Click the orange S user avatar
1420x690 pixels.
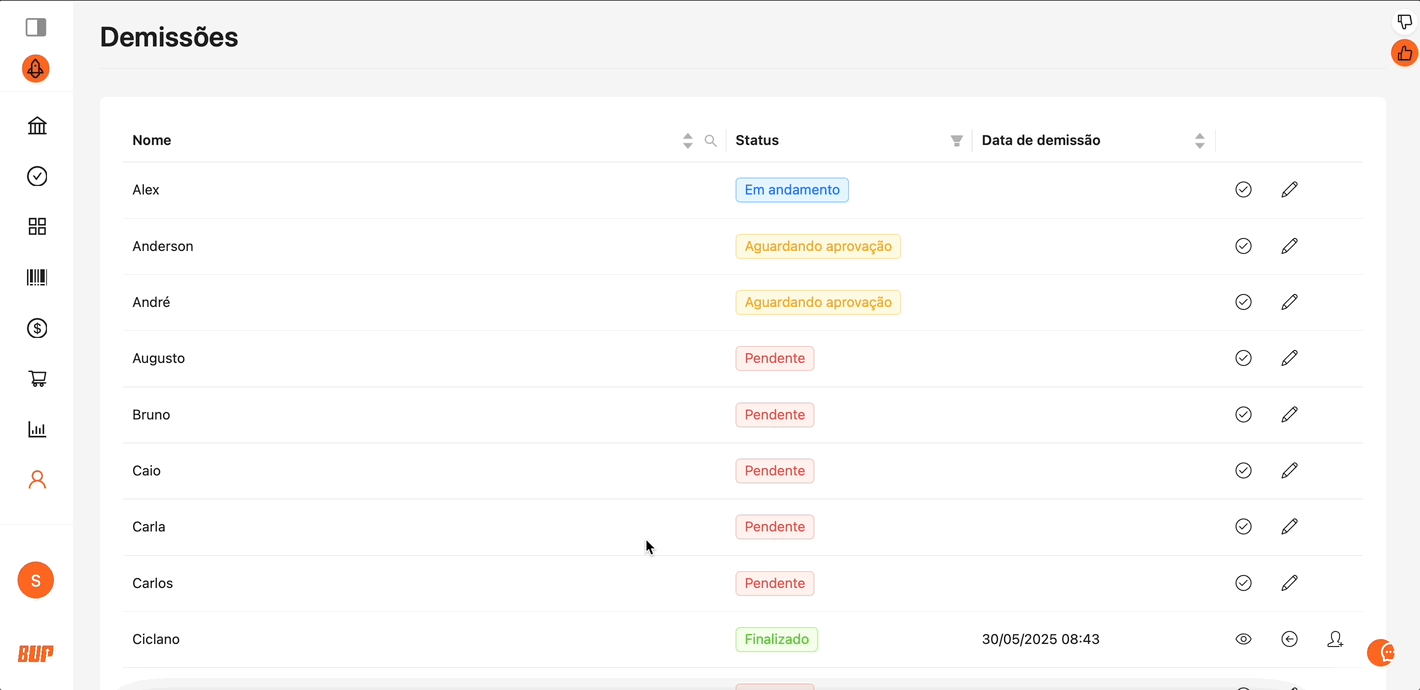click(36, 580)
